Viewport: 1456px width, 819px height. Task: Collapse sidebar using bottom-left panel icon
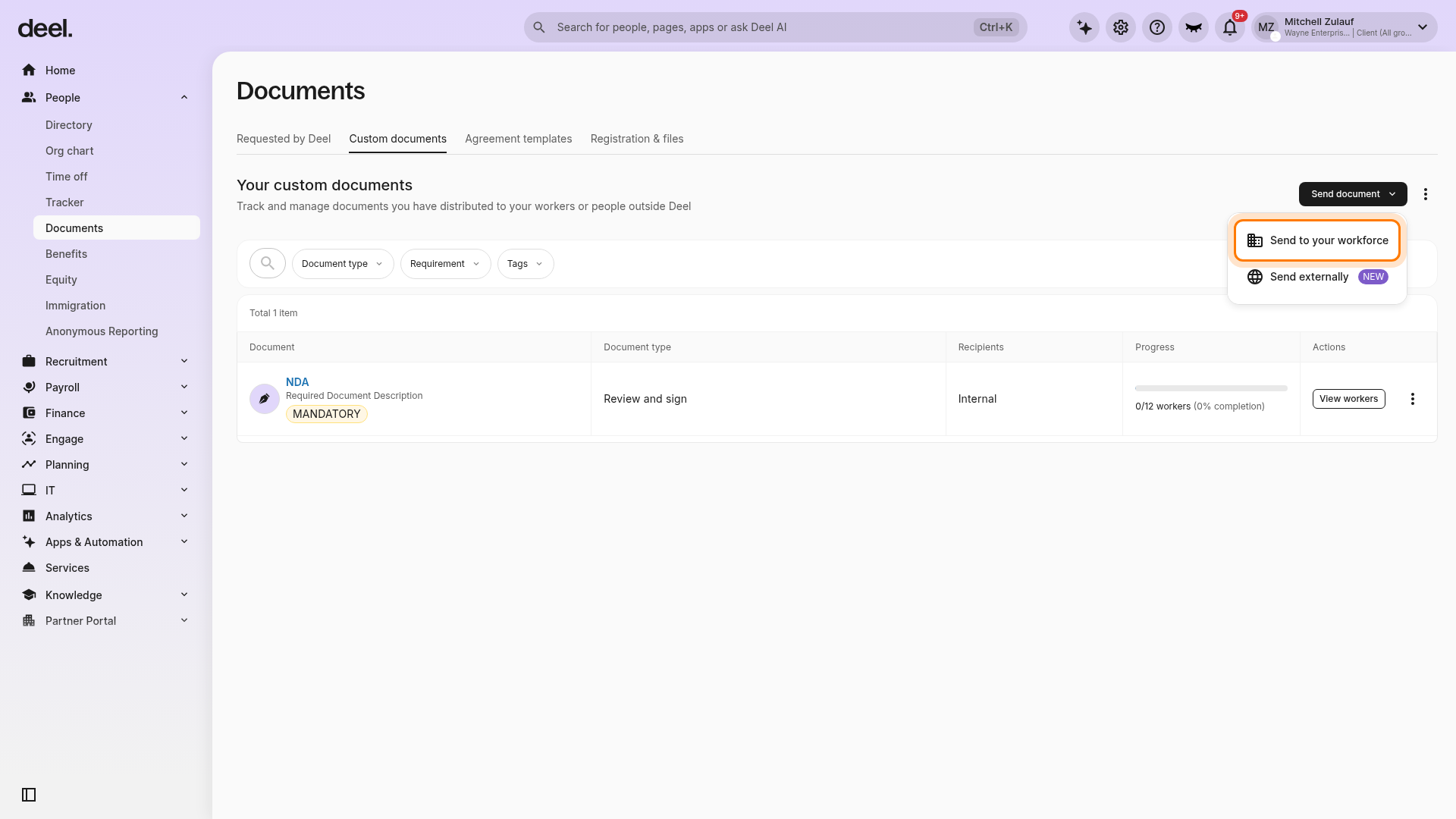click(x=29, y=795)
